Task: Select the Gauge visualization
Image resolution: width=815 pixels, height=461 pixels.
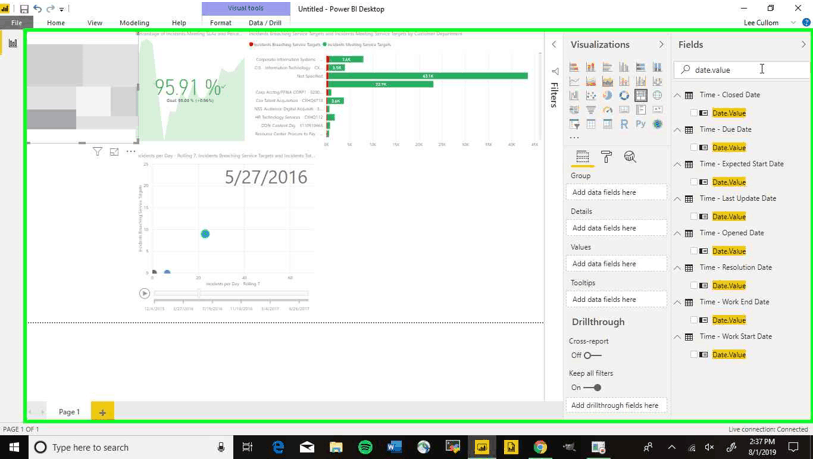Action: pyautogui.click(x=607, y=110)
